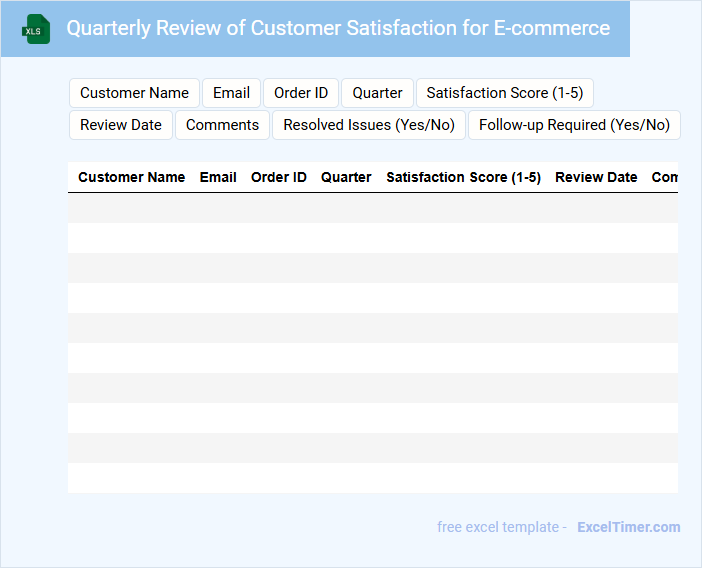This screenshot has width=702, height=568.
Task: Click the page title heading text
Action: coord(338,28)
